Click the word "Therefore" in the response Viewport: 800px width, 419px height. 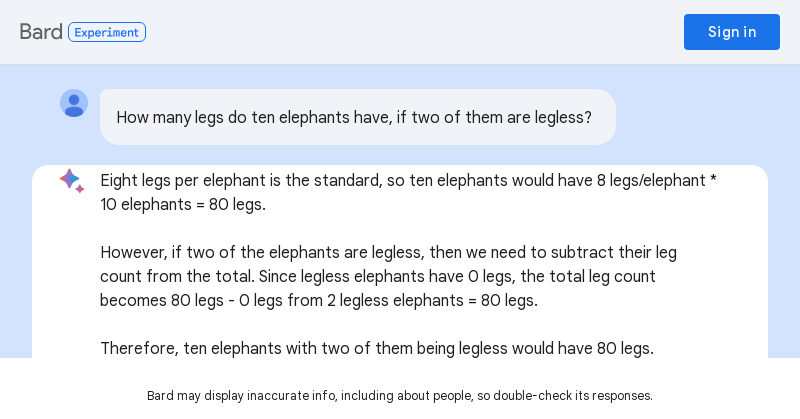point(138,349)
